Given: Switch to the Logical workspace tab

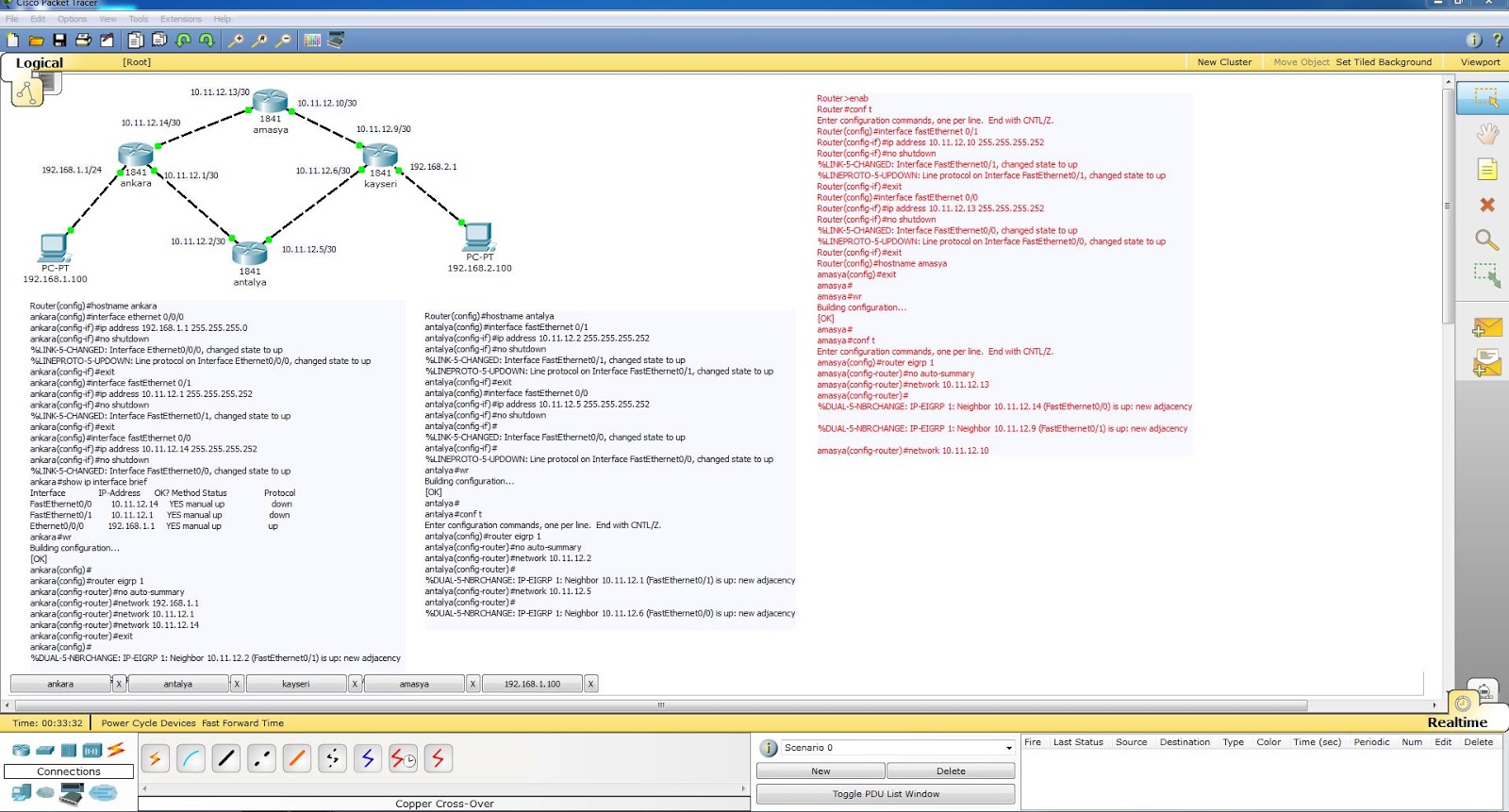Looking at the screenshot, I should click(x=39, y=63).
